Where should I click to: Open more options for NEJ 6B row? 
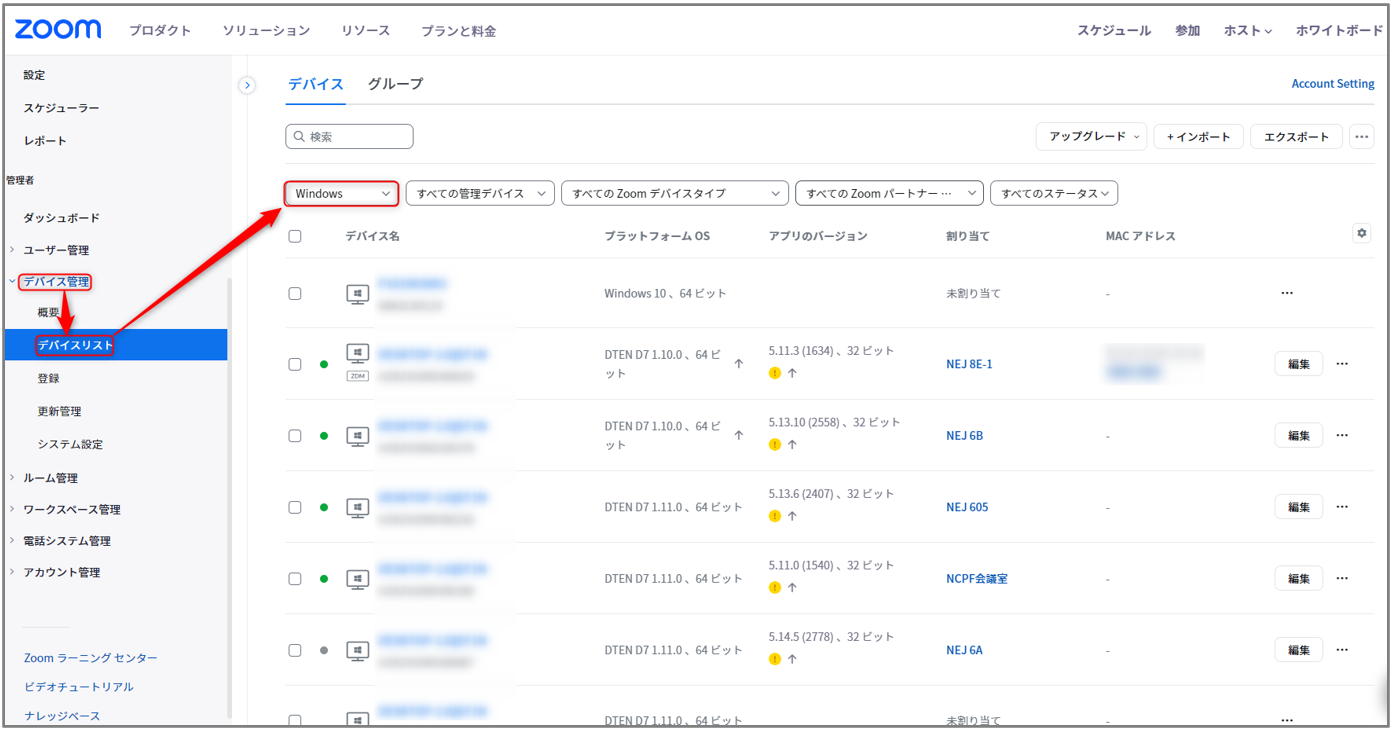[1342, 435]
